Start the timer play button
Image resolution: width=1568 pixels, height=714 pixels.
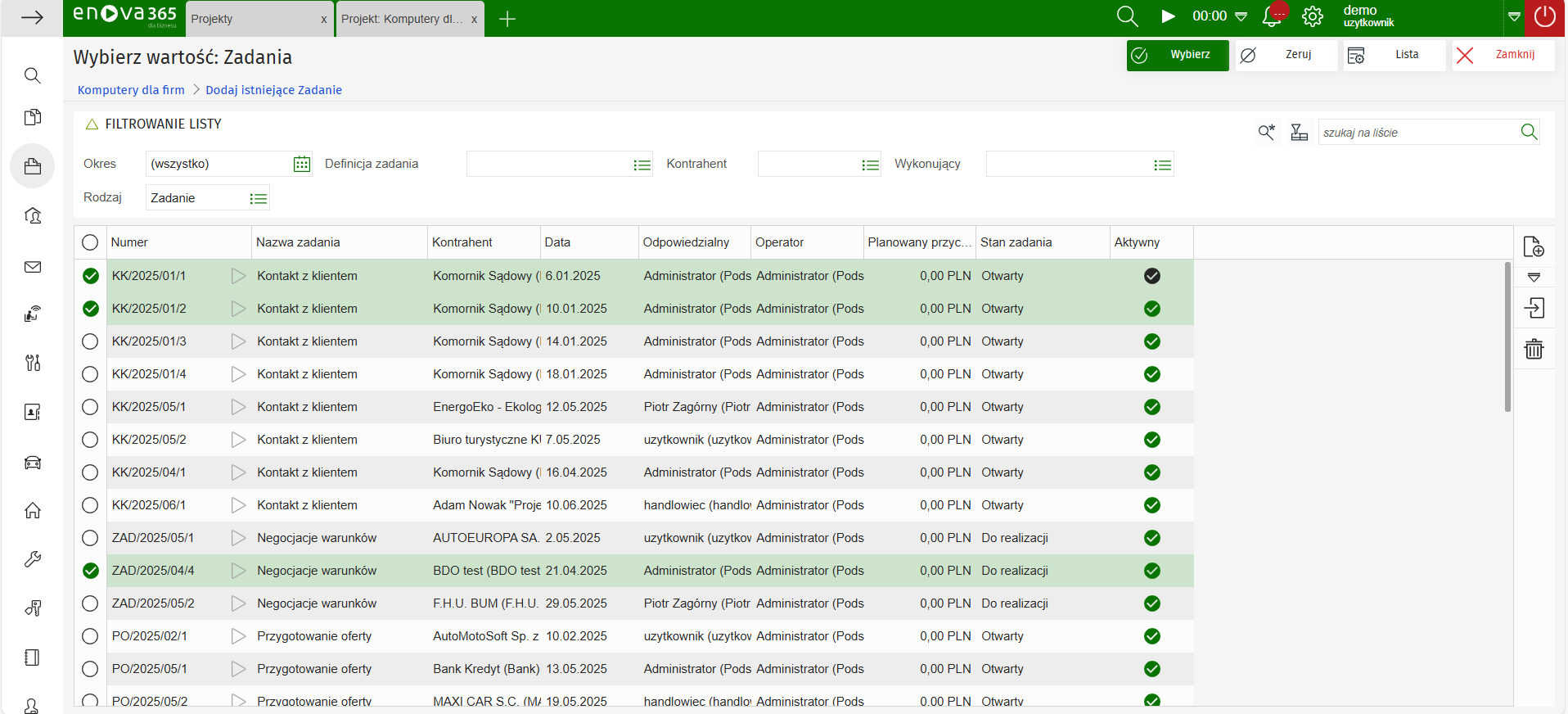click(x=1168, y=17)
